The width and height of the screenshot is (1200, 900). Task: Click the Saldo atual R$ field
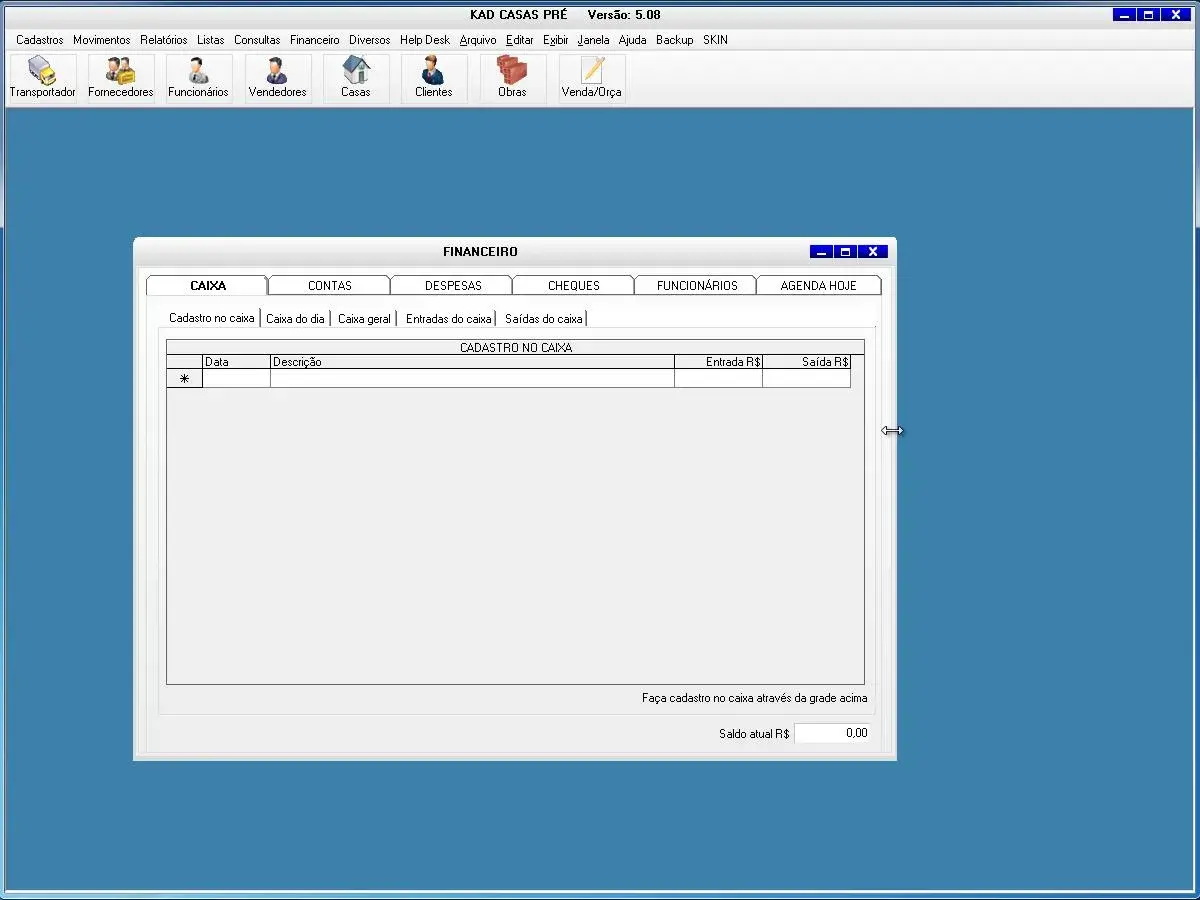click(x=832, y=733)
